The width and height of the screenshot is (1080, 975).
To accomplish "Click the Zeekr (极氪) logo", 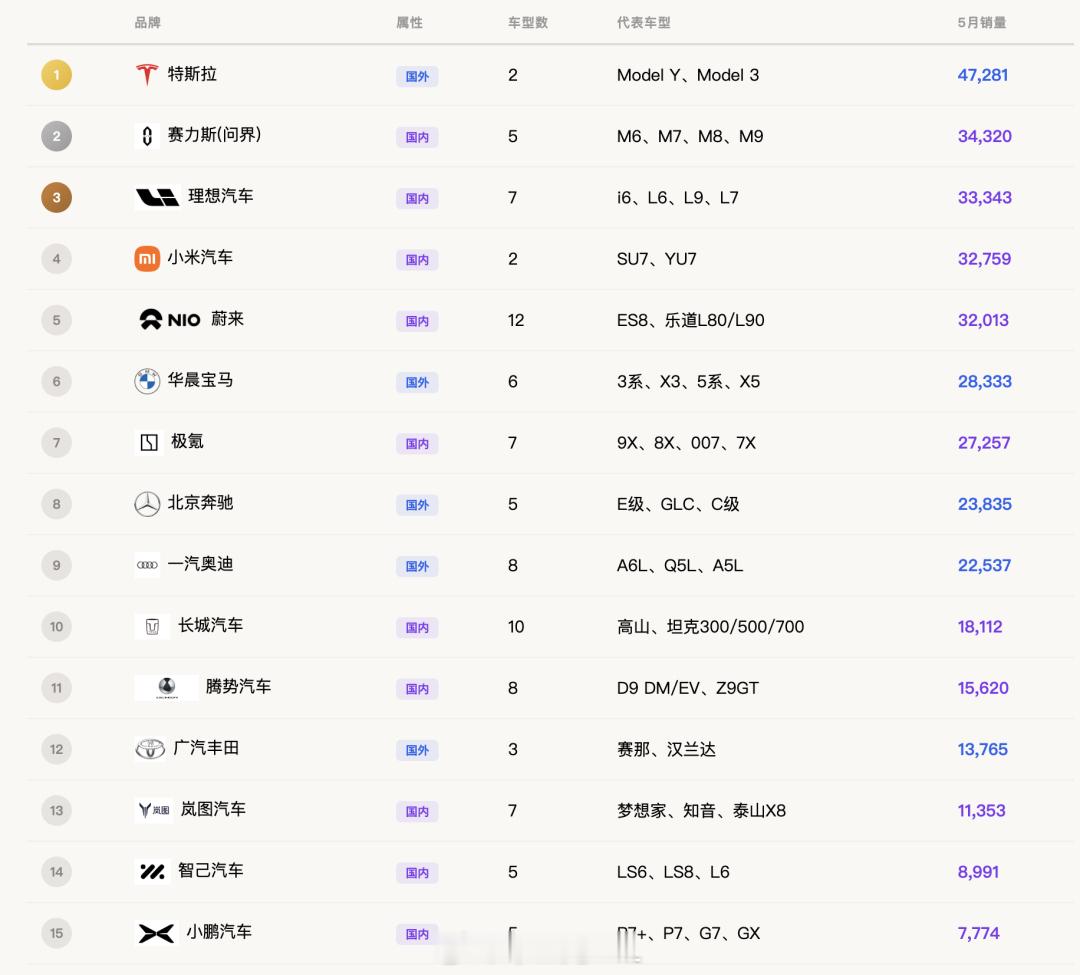I will click(x=149, y=442).
